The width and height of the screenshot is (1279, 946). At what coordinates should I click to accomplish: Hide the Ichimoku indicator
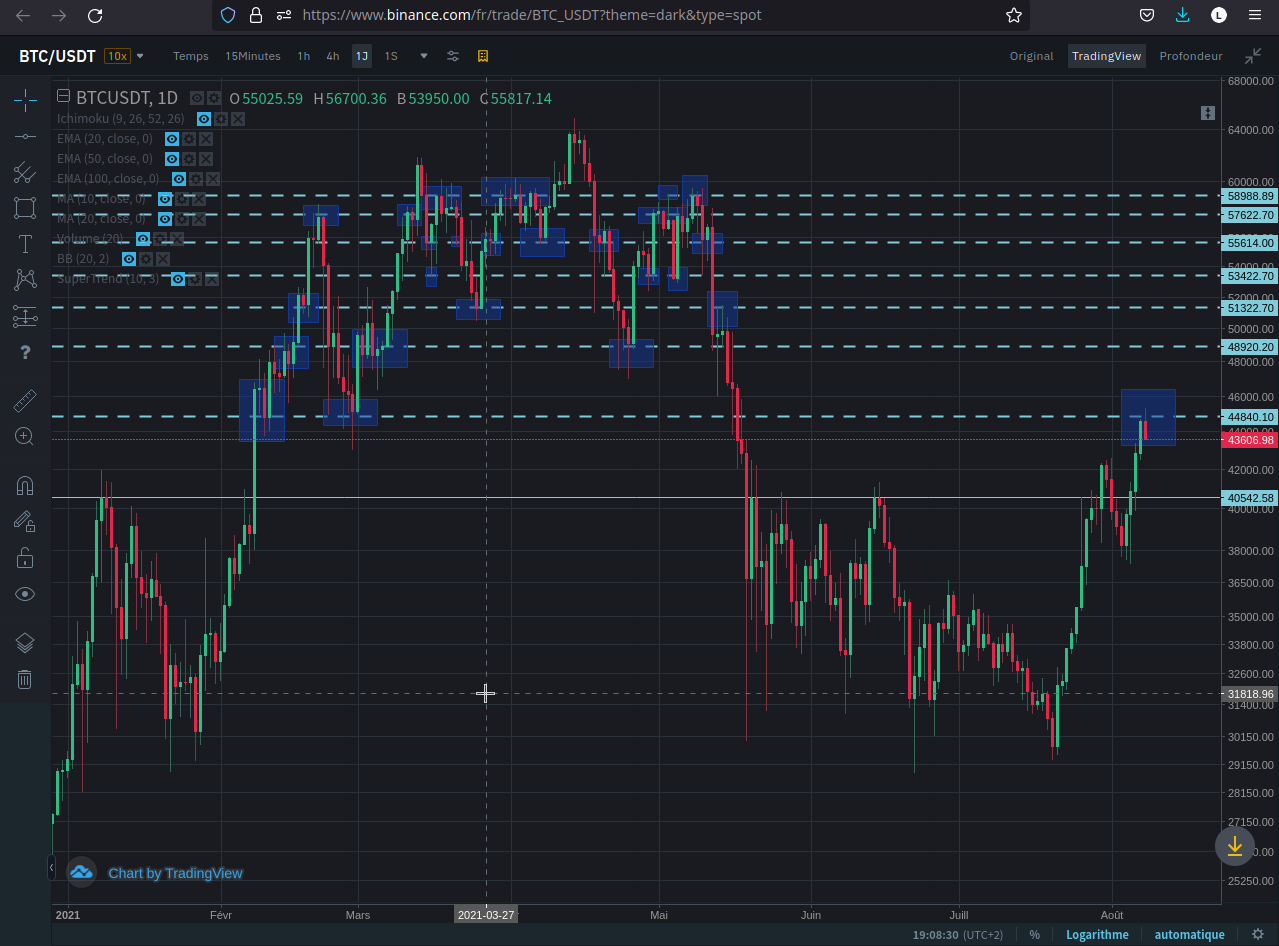click(203, 119)
